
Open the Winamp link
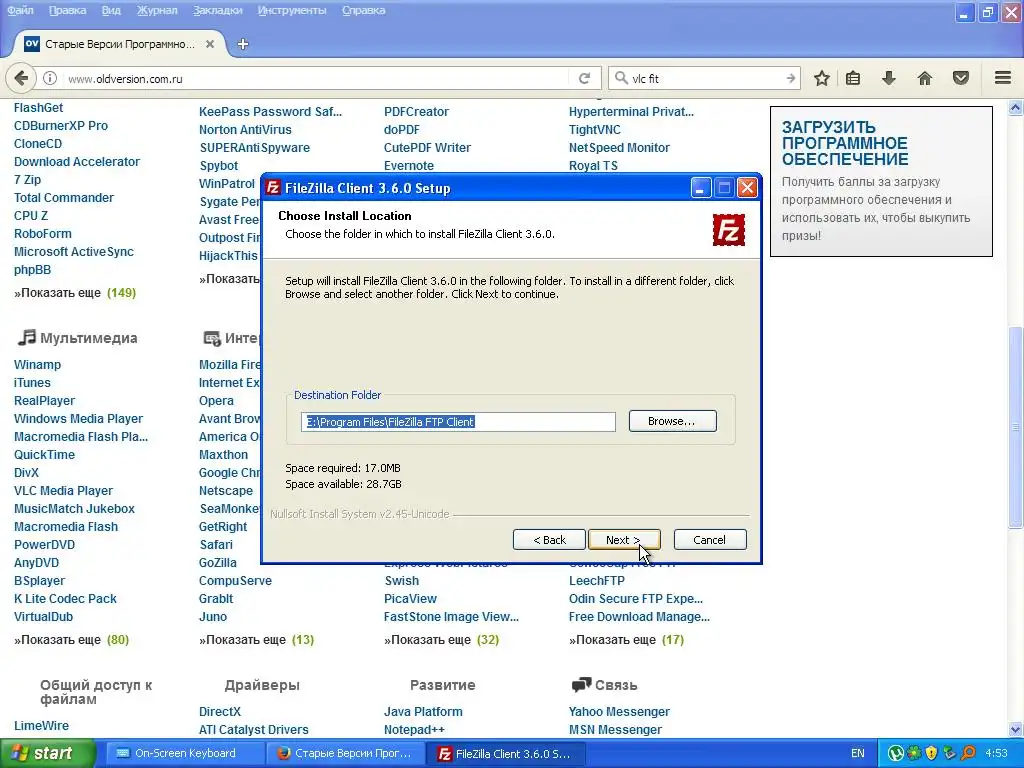[x=37, y=364]
